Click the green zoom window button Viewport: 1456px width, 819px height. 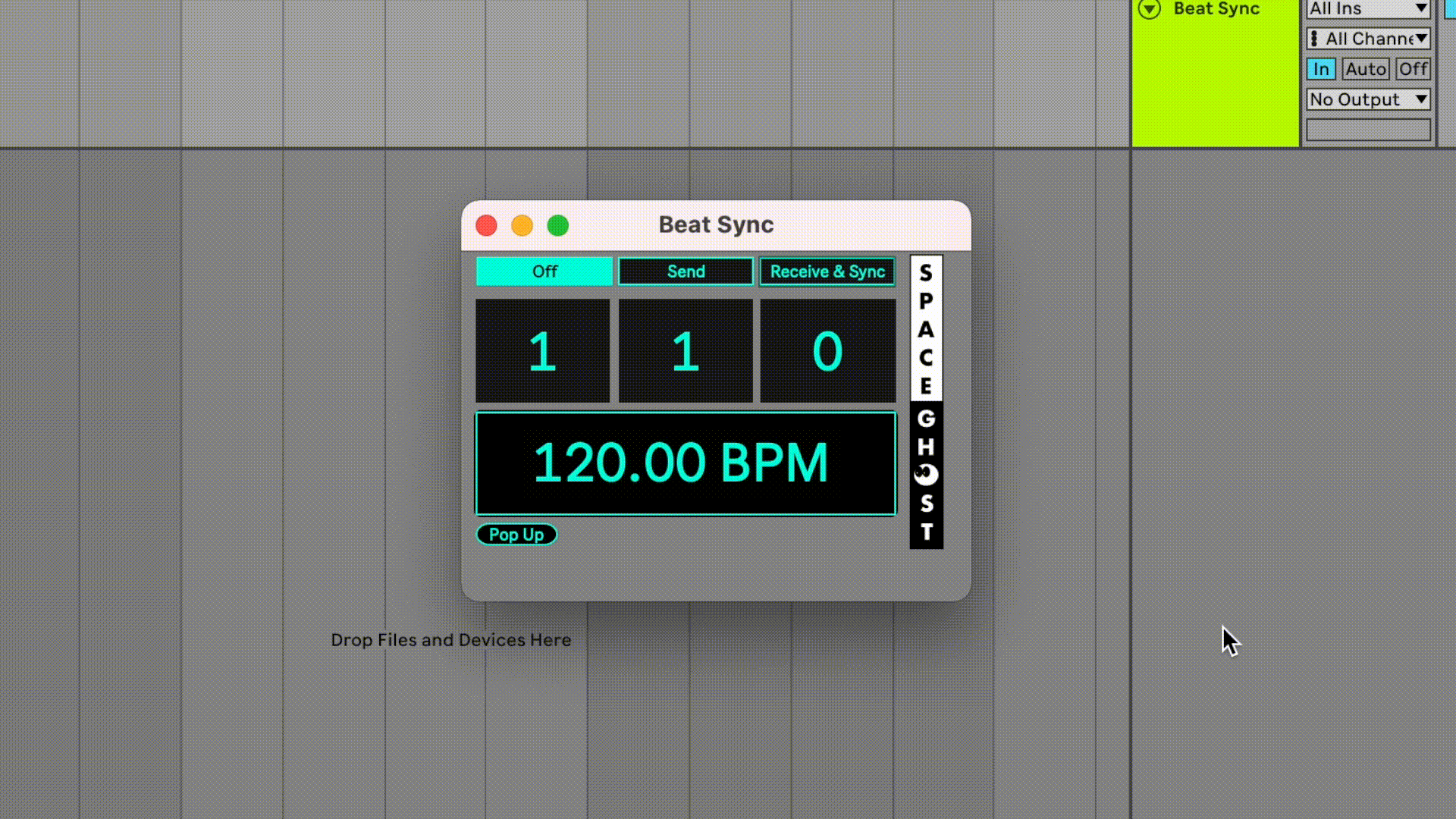558,225
